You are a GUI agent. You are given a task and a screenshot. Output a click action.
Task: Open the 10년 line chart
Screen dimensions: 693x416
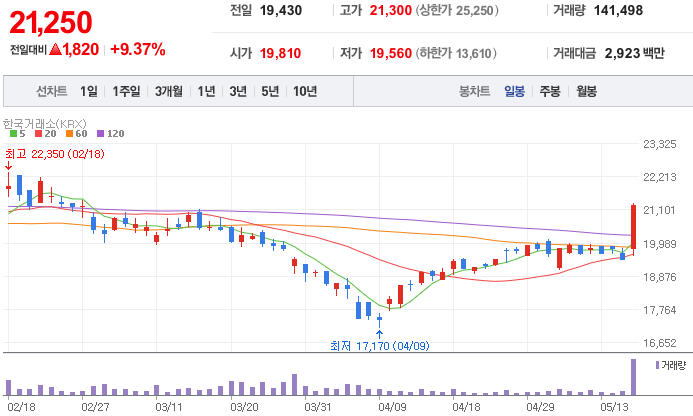click(305, 92)
